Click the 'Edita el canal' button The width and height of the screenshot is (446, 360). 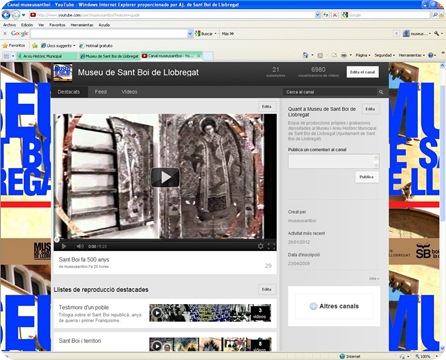(x=363, y=72)
